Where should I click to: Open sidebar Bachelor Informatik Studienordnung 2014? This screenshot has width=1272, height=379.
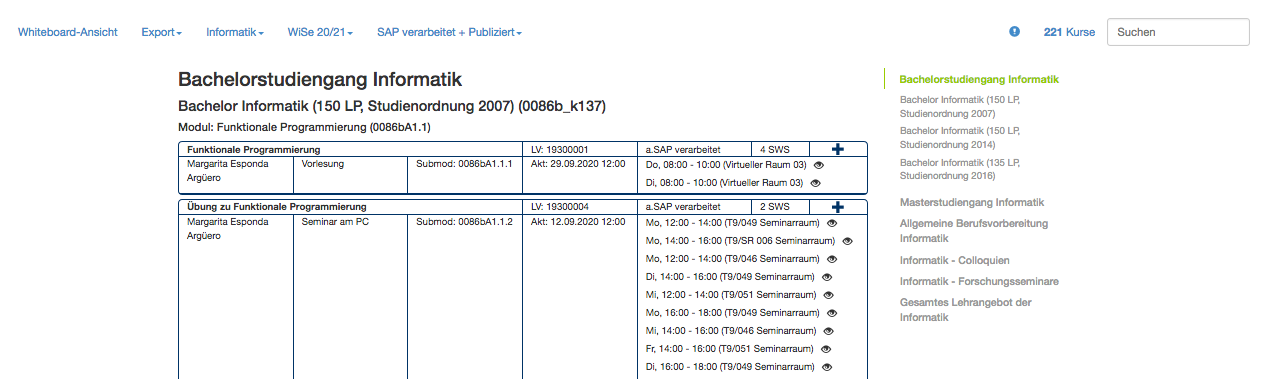pos(960,138)
